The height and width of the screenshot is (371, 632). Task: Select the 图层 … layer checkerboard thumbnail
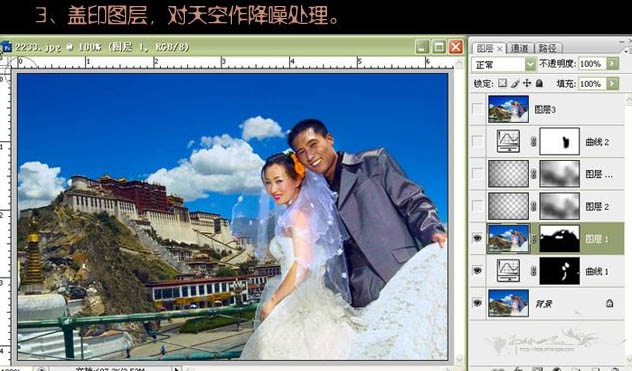click(x=508, y=174)
